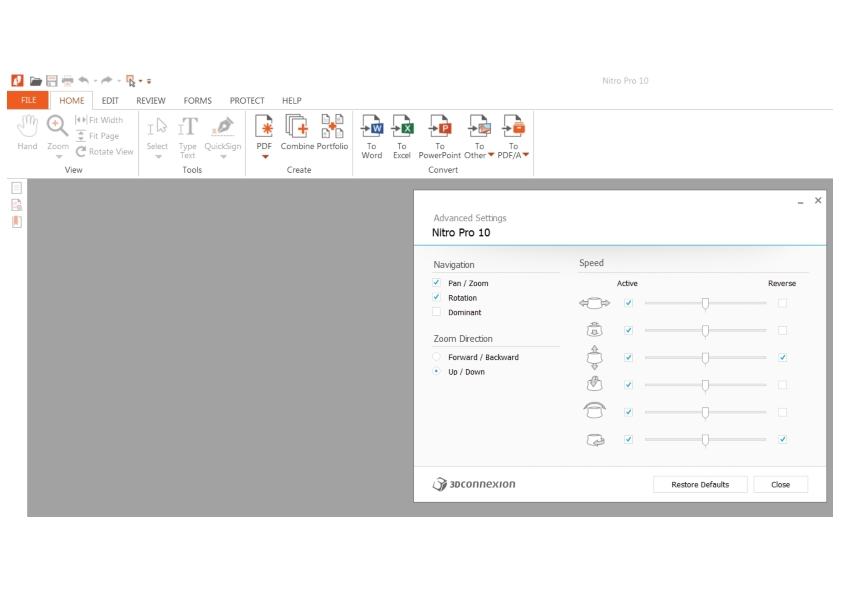
Task: Click the 3Dconnexion logo
Action: click(x=474, y=484)
